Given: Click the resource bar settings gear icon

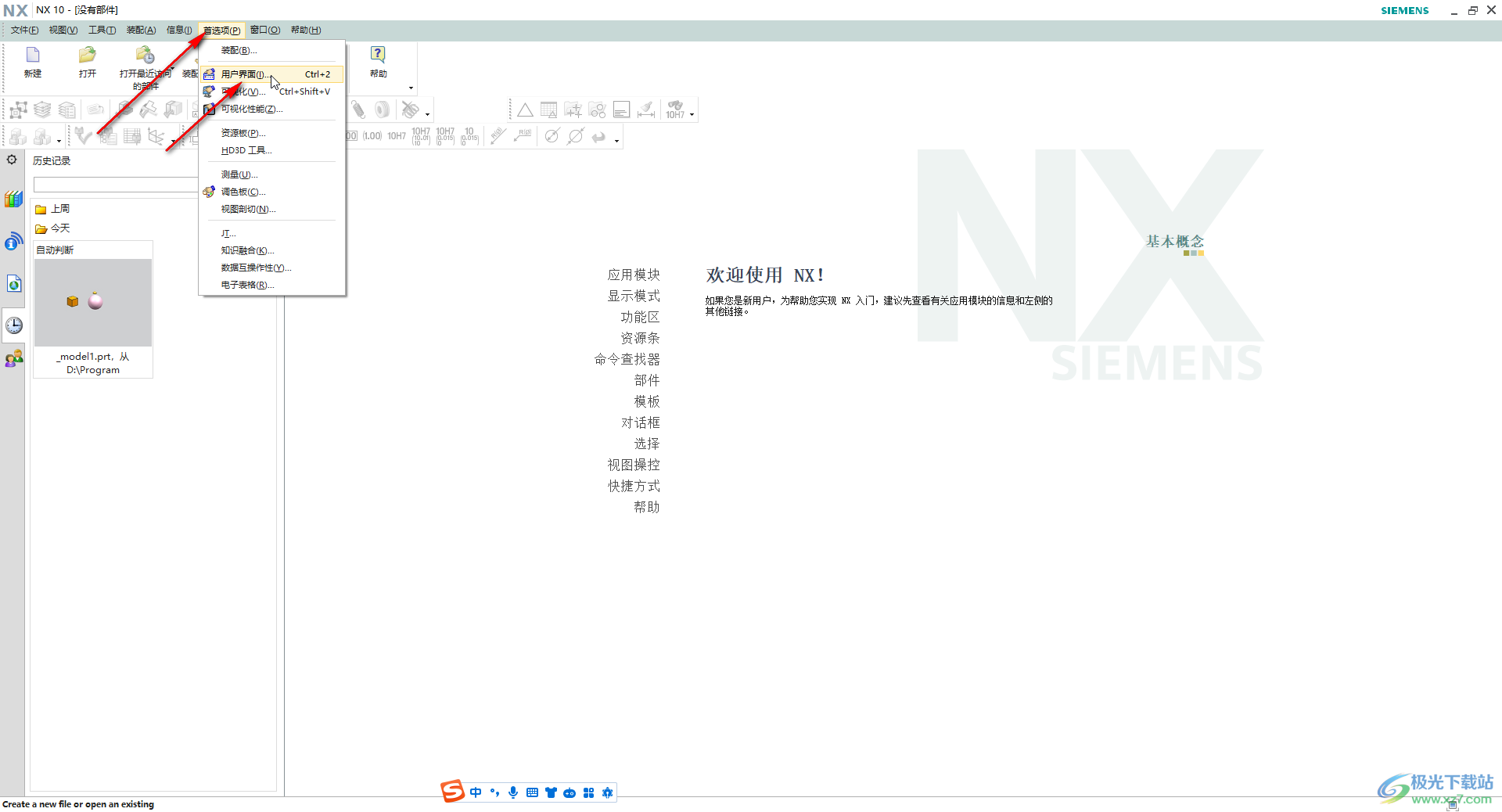Looking at the screenshot, I should (x=12, y=160).
